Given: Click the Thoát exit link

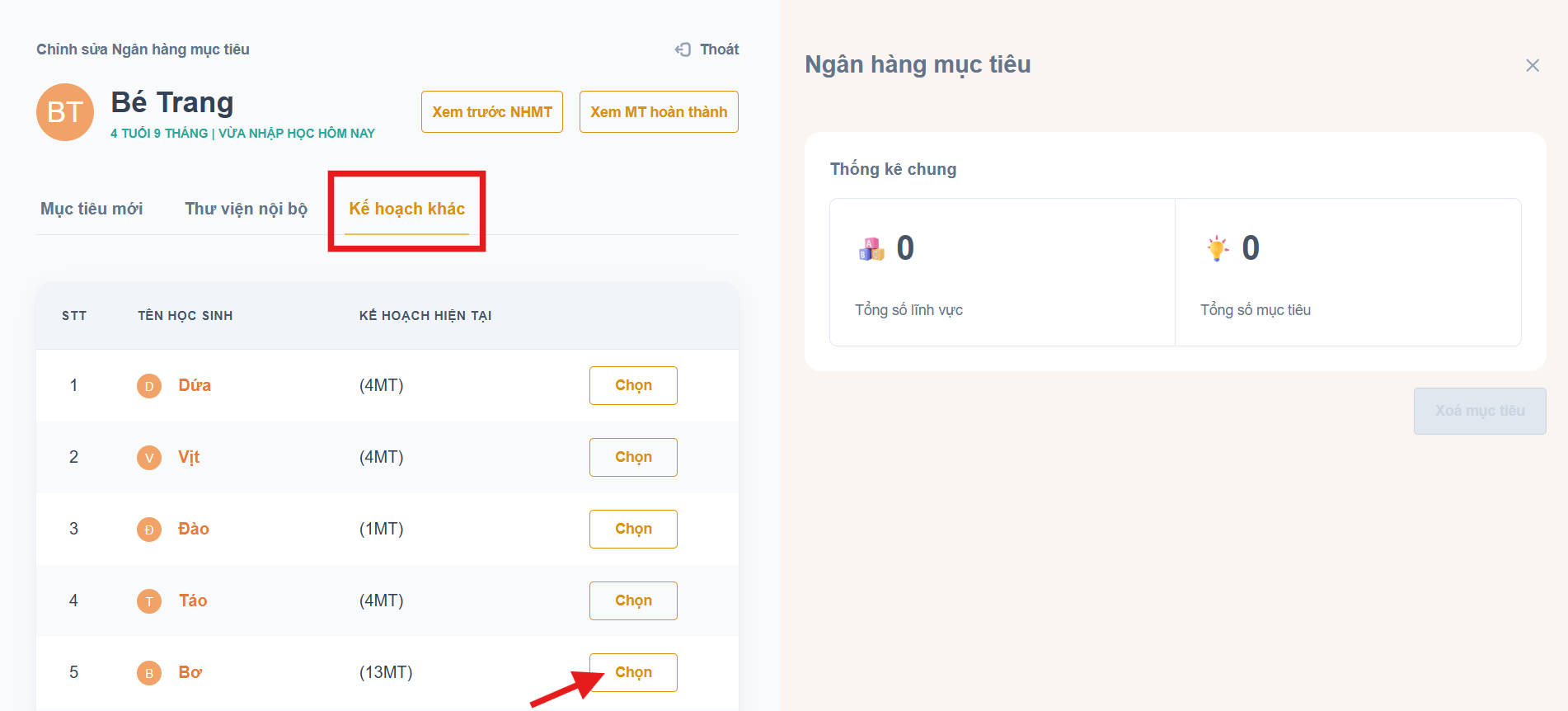Looking at the screenshot, I should tap(719, 49).
